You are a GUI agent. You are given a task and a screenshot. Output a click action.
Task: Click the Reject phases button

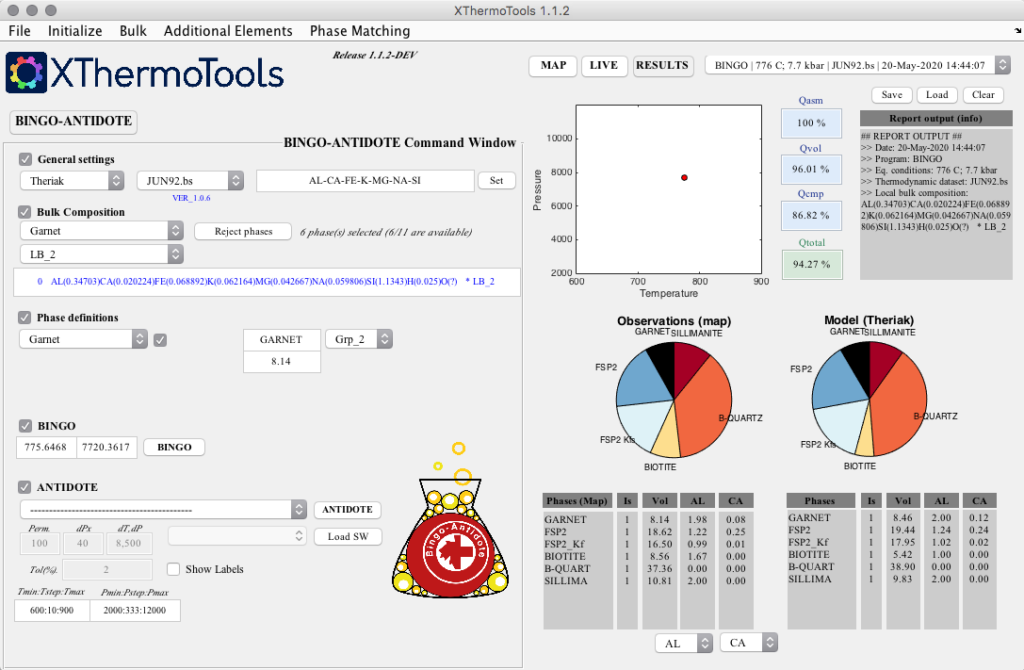[243, 231]
